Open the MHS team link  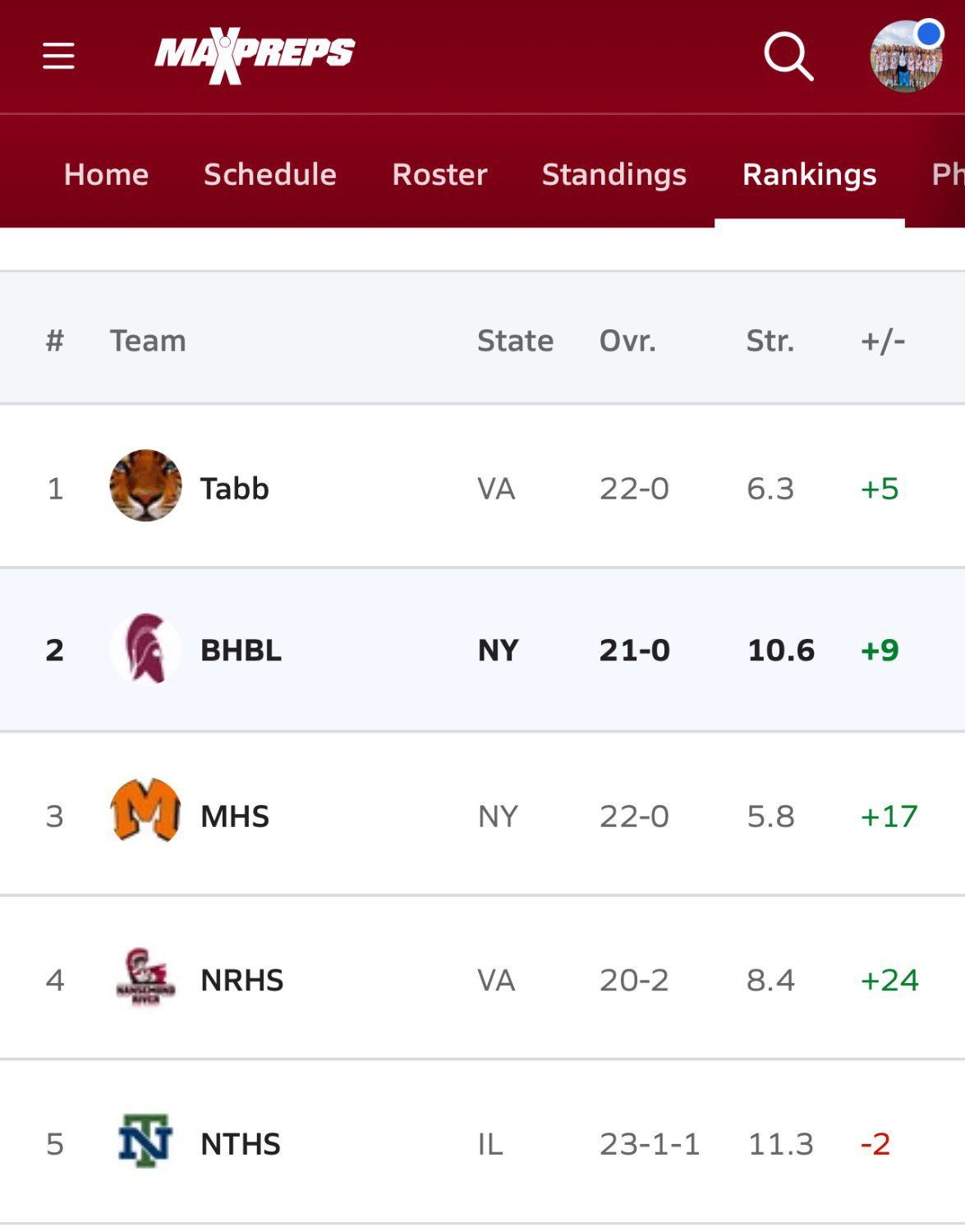tap(235, 816)
